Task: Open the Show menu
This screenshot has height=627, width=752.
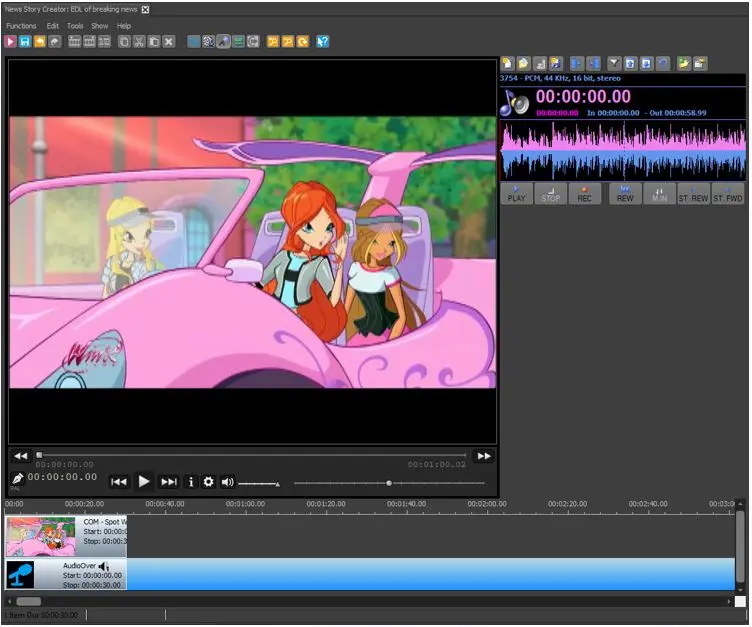Action: (x=100, y=26)
